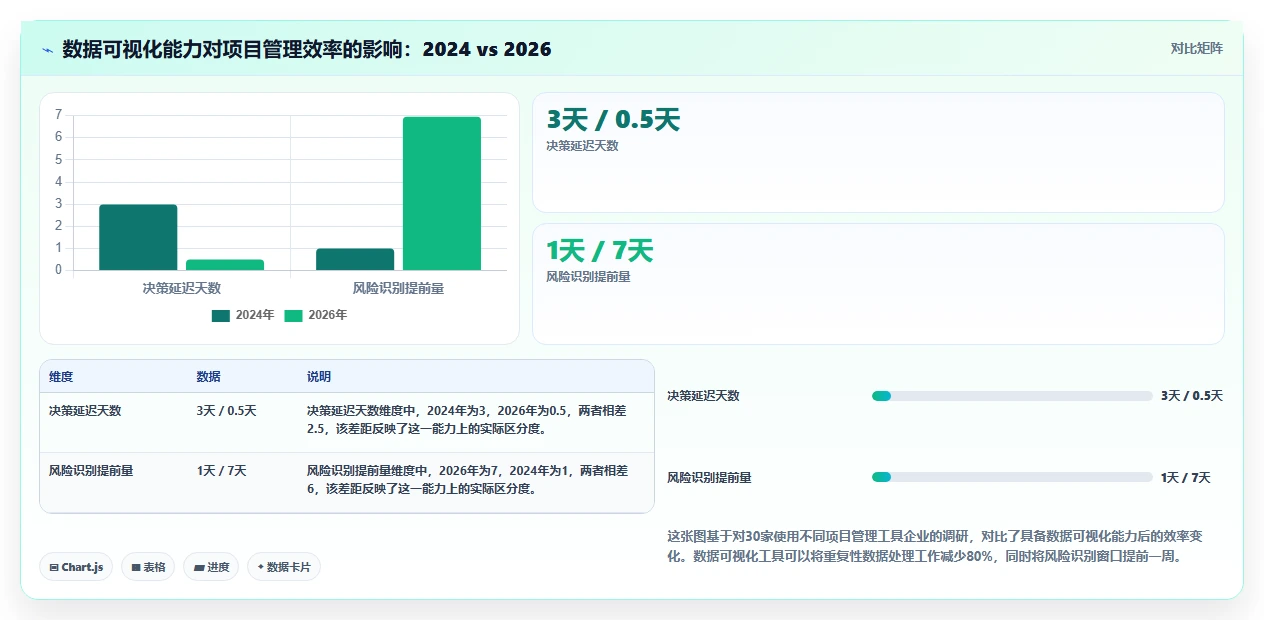
Task: Select the 1天 / 7天 data card value
Action: (599, 251)
